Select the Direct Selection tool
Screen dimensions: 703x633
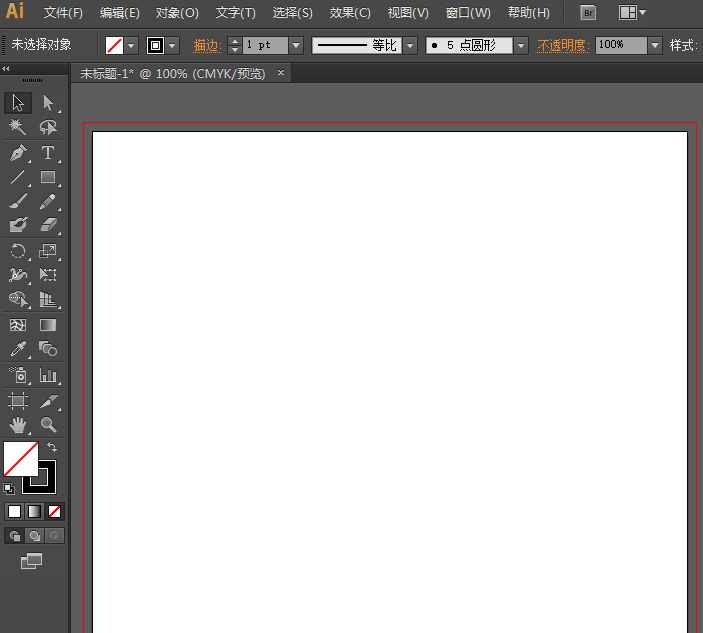[48, 103]
